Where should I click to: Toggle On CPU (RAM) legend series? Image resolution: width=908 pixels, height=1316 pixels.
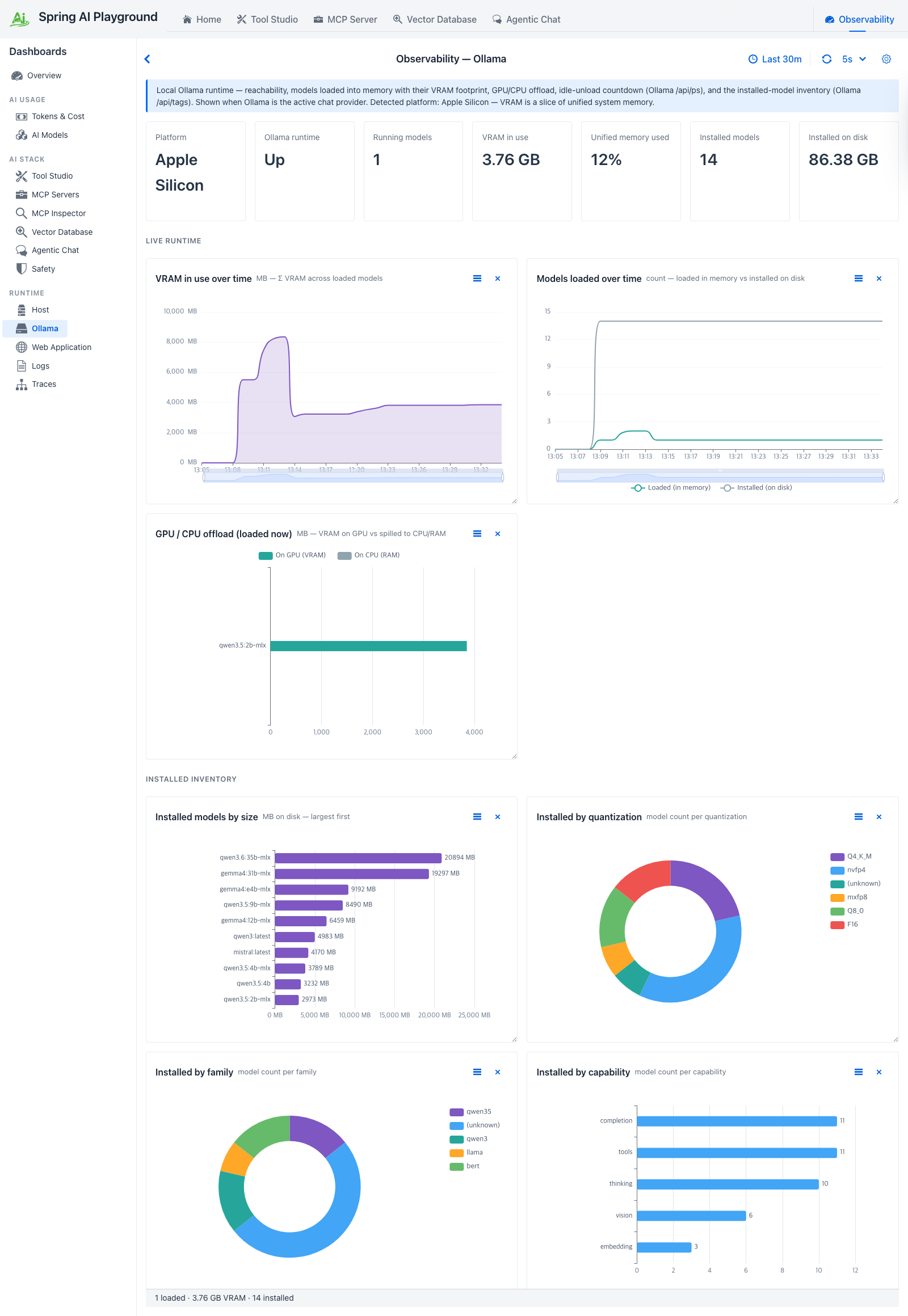(x=369, y=556)
